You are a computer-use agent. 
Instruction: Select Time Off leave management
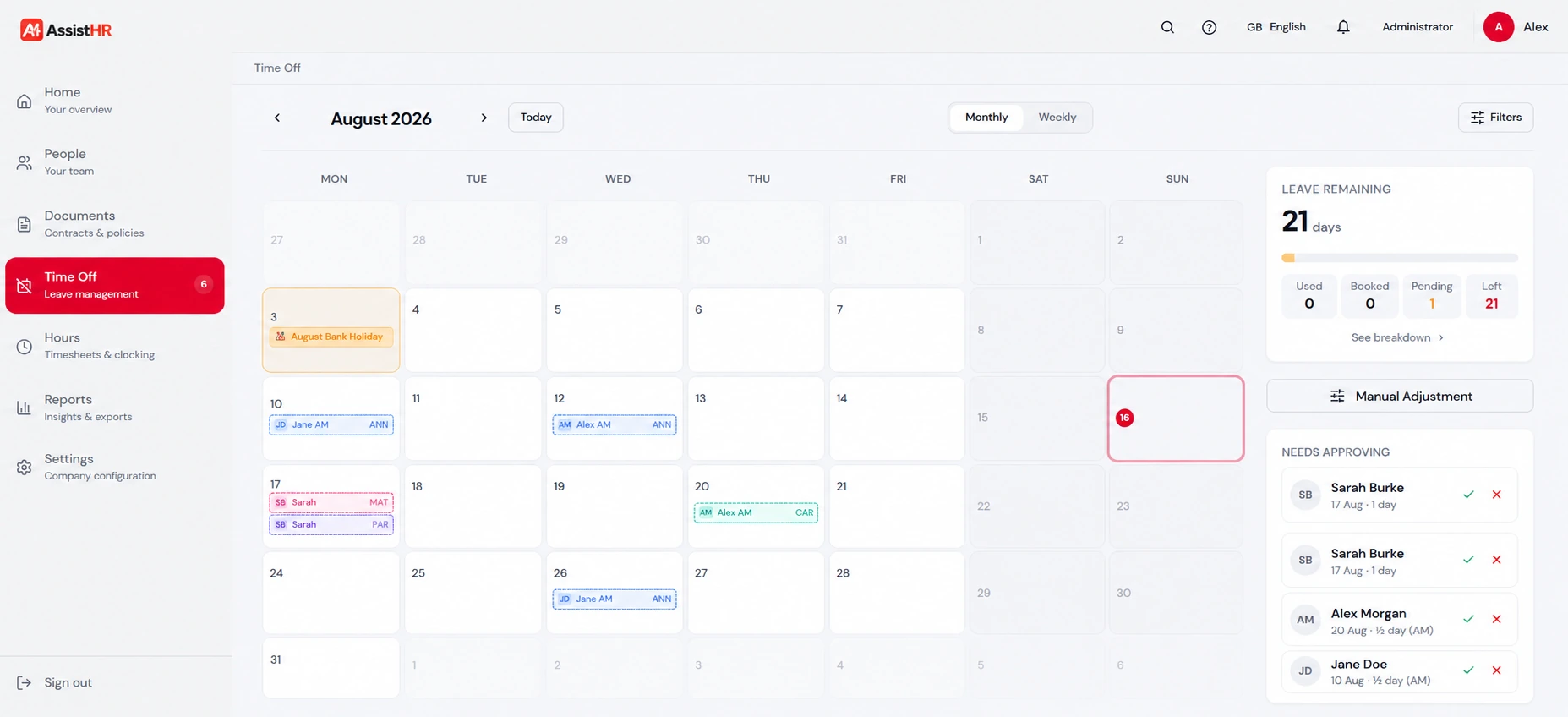point(115,285)
